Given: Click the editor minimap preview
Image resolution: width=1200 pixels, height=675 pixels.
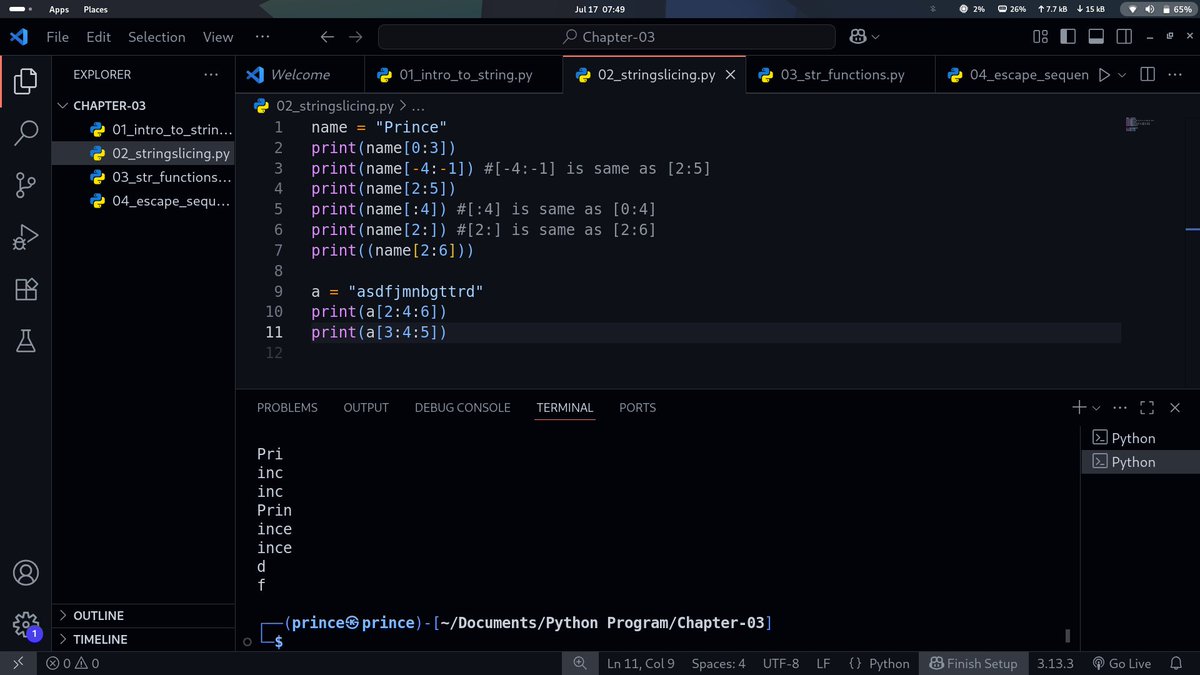Looking at the screenshot, I should [x=1138, y=124].
